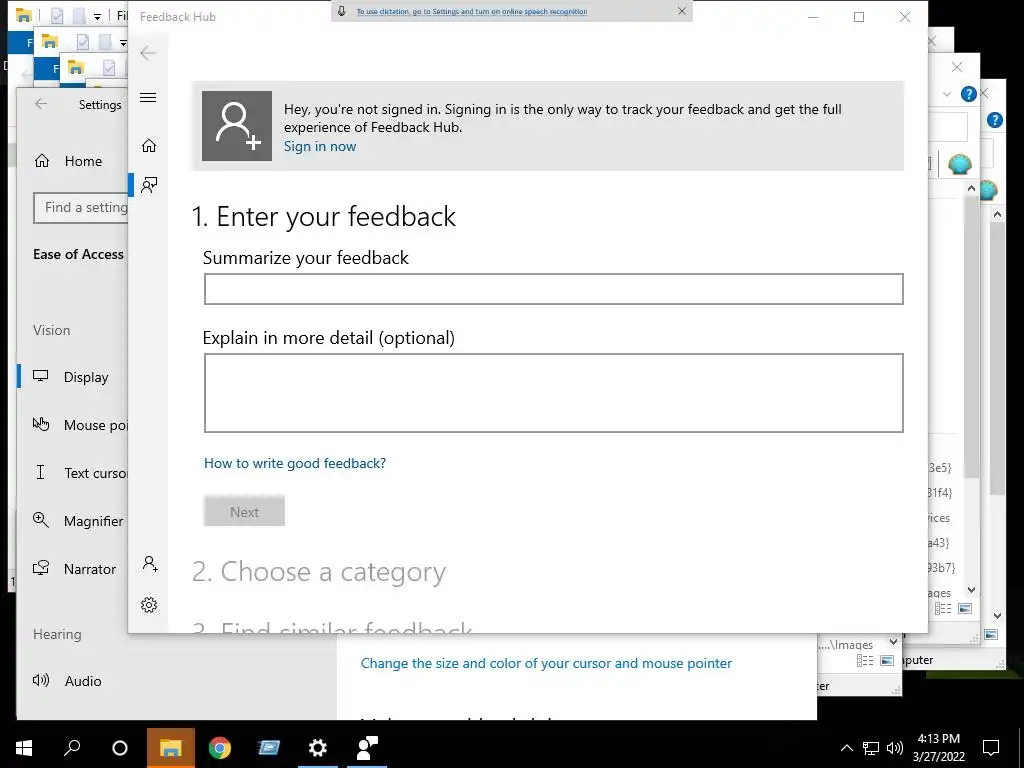Select Narrator in Settings sidebar
The image size is (1024, 768).
(x=73, y=569)
